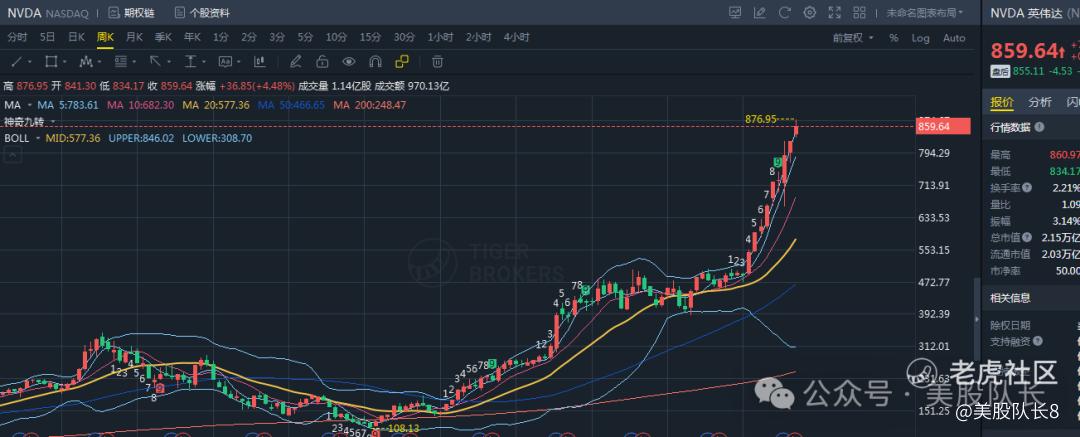Enter fullscreen with the expand arrows icon
The width and height of the screenshot is (1080, 437).
click(x=835, y=12)
